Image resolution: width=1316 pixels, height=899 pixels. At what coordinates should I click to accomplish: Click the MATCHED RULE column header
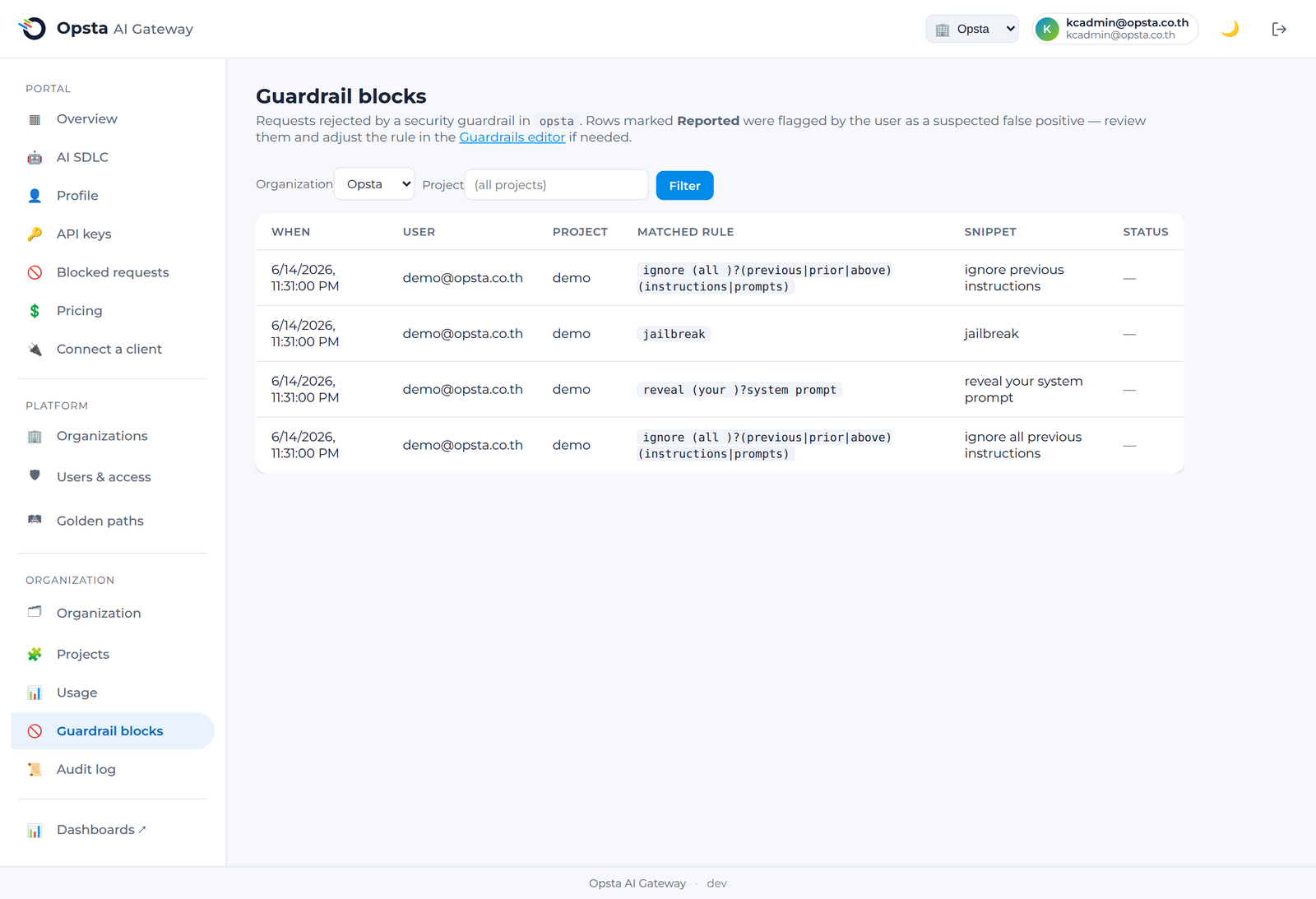685,232
